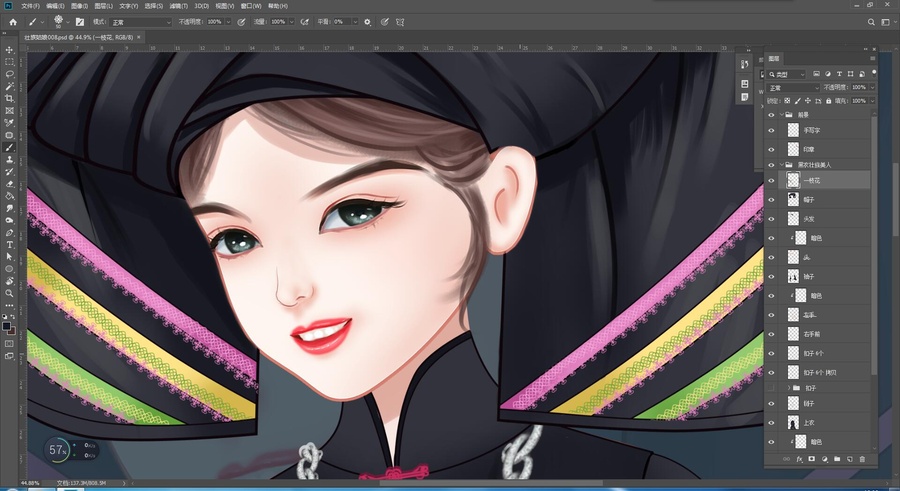This screenshot has height=491, width=900.
Task: Collapse the 前景 layer group
Action: pyautogui.click(x=781, y=115)
